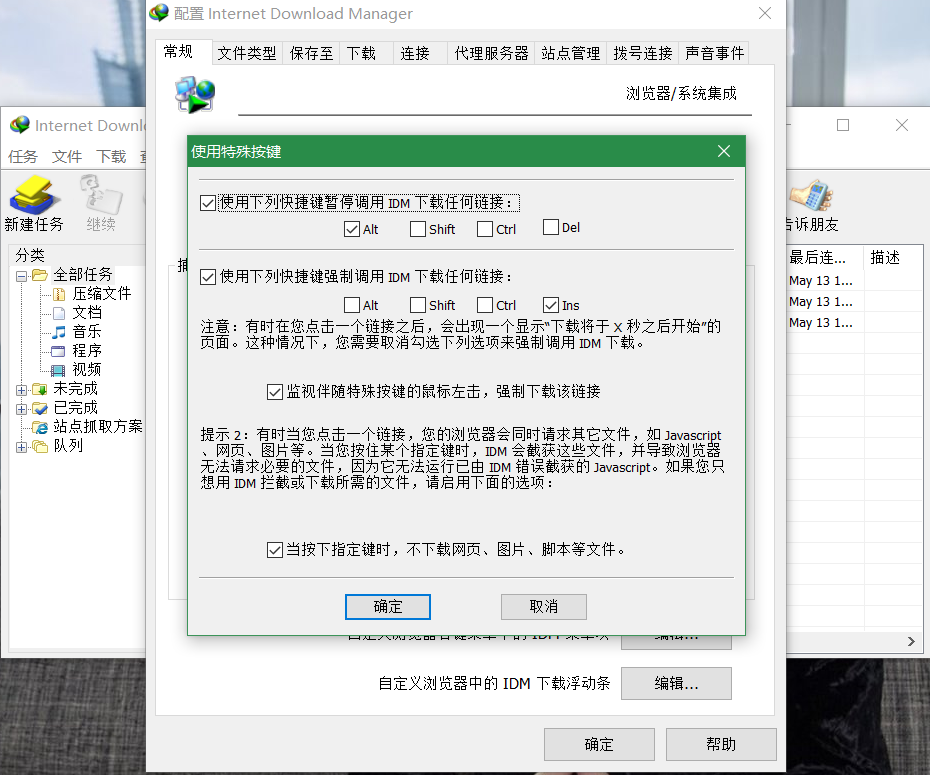Click the 继续 resume toolbar icon
930x775 pixels.
click(x=101, y=193)
